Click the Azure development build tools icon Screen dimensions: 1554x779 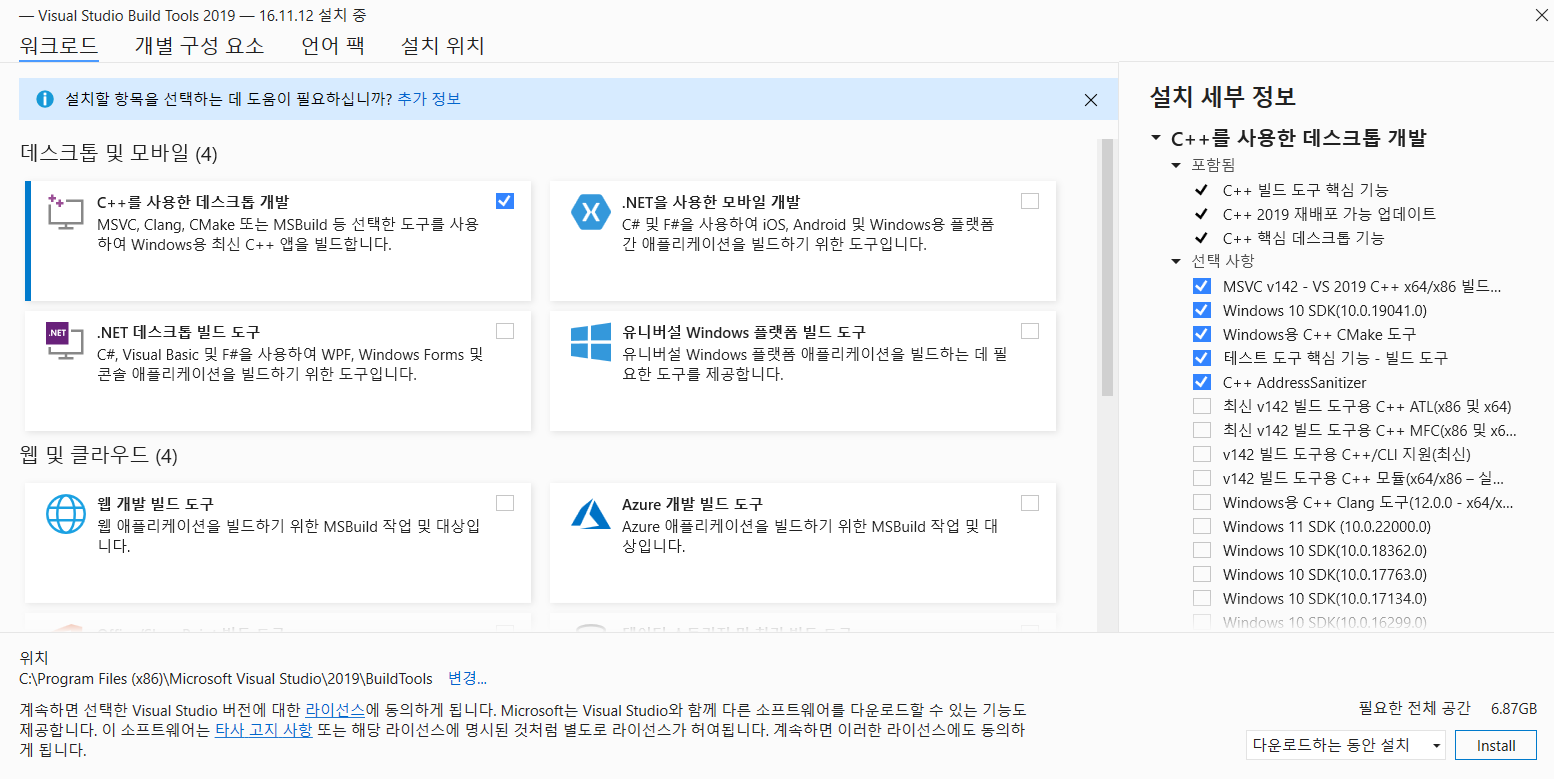click(x=590, y=514)
